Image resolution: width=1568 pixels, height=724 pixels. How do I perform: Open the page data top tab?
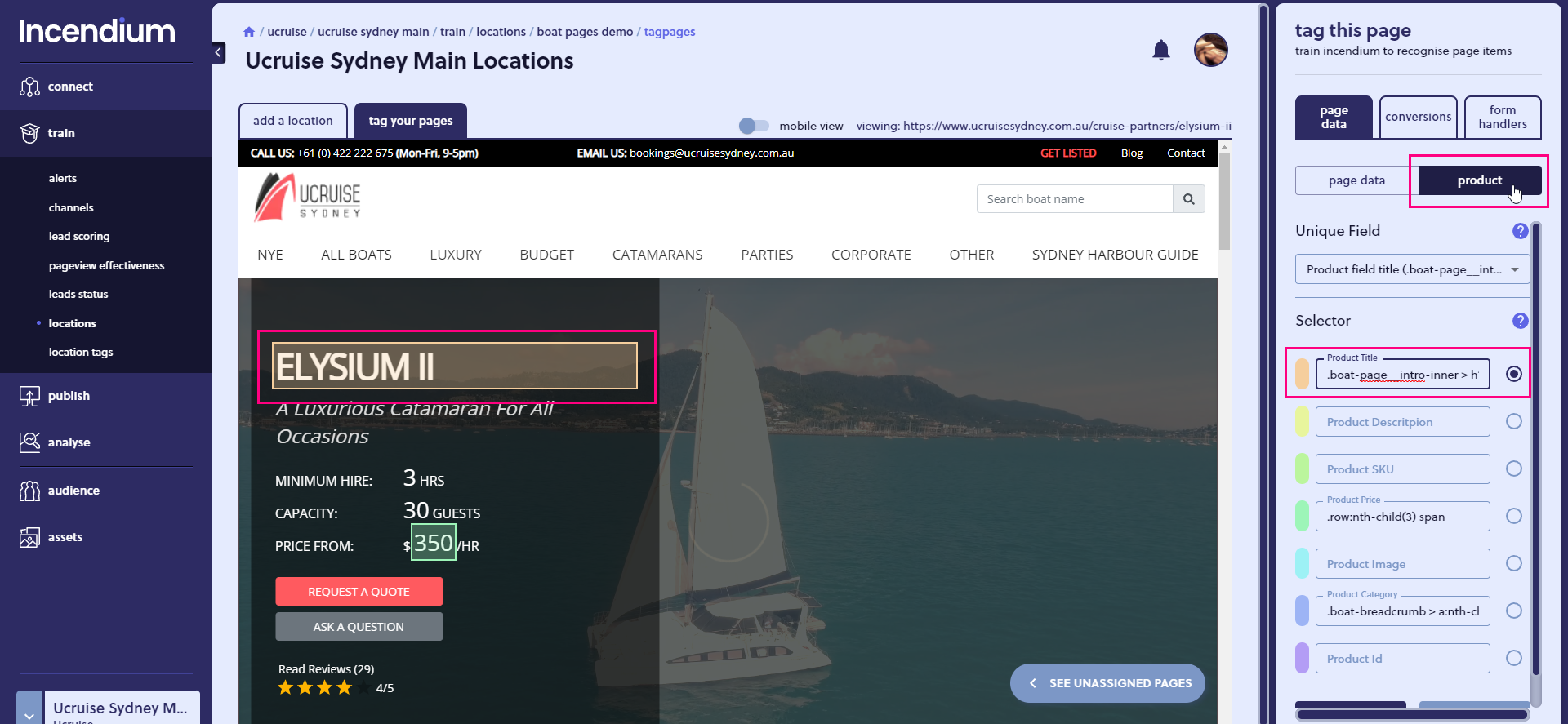point(1334,118)
